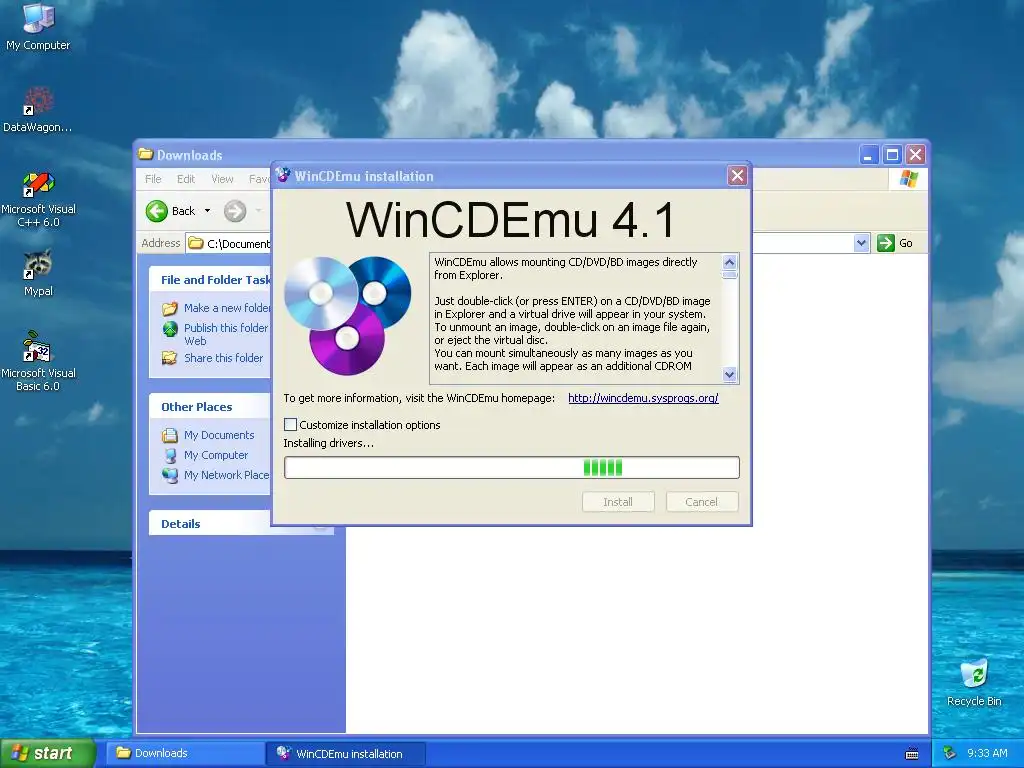
Task: Click the Cancel button in installer
Action: (701, 502)
